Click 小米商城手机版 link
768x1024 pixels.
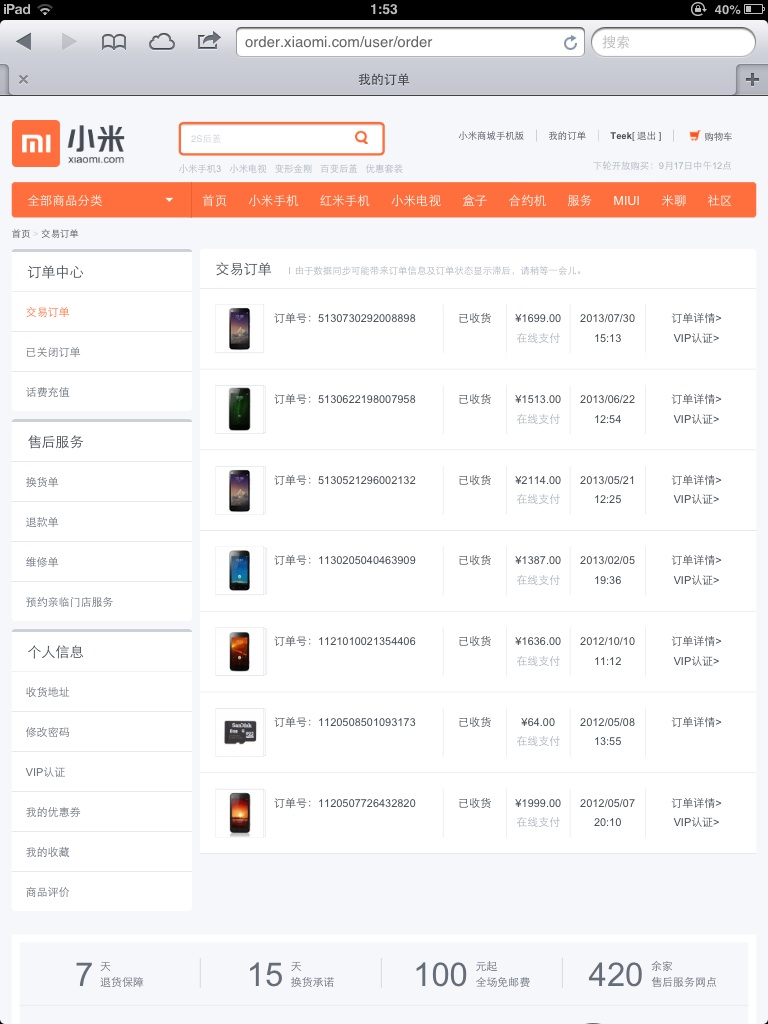tap(491, 136)
